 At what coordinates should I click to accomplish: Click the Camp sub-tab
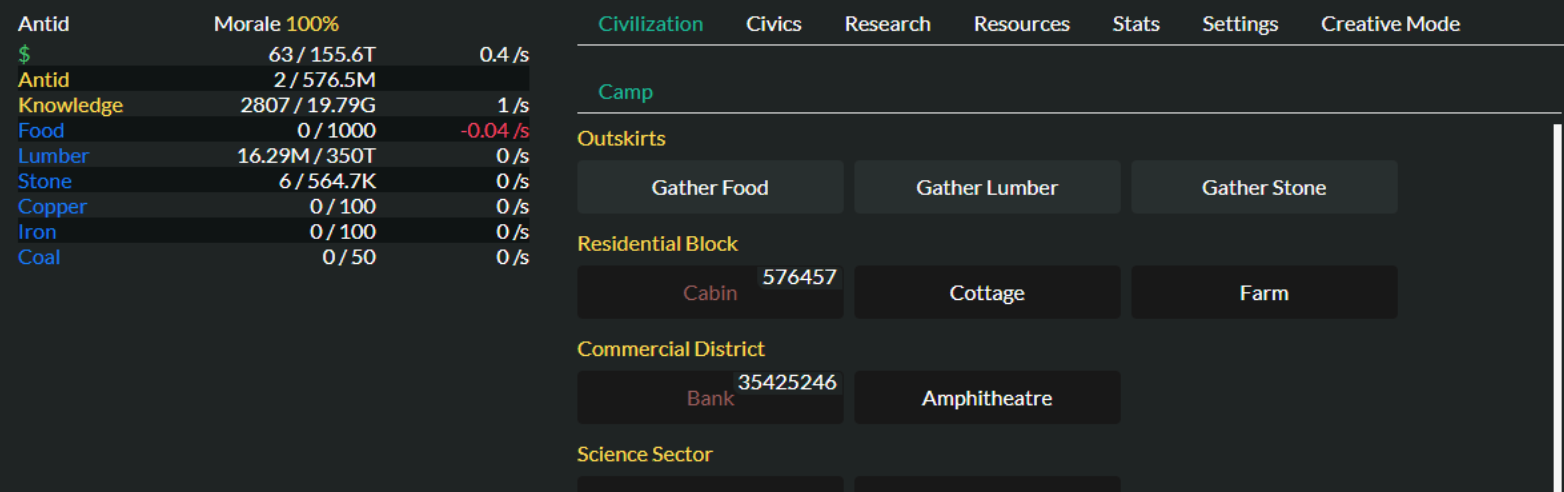pos(625,92)
